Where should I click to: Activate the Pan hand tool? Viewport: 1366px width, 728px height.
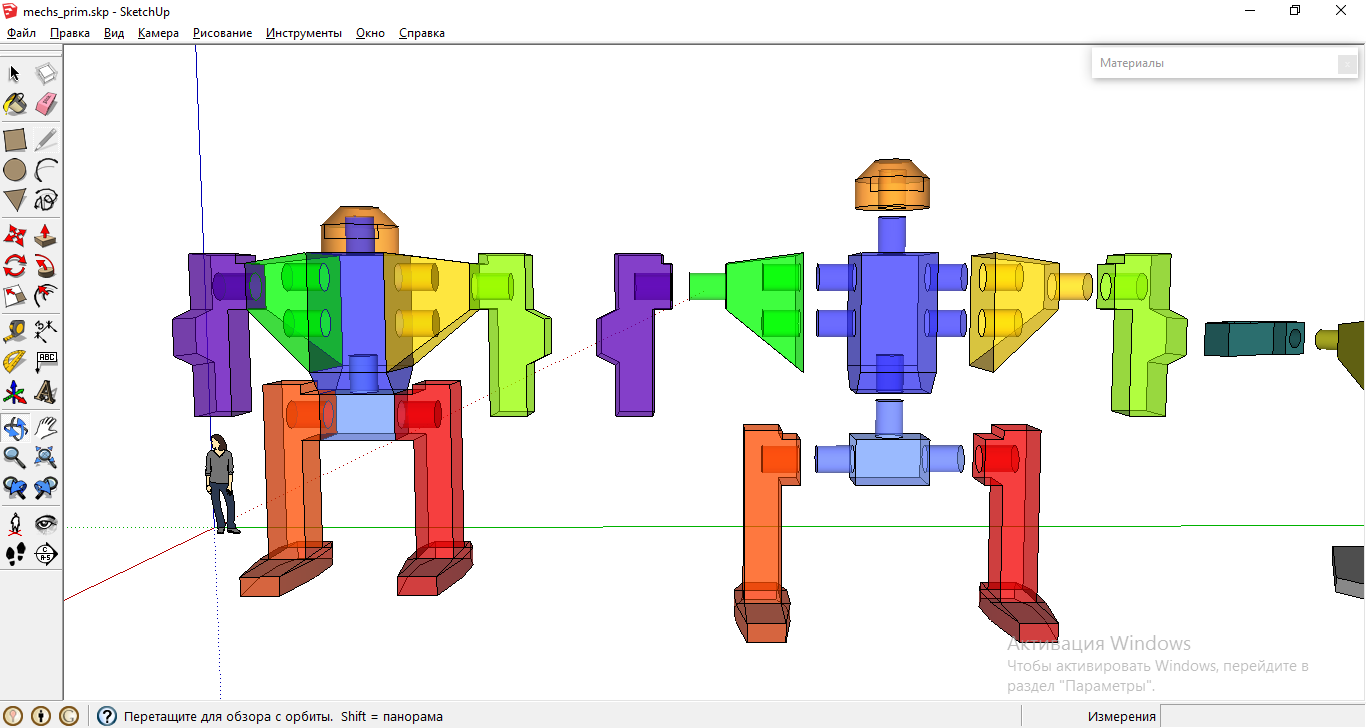coord(46,428)
